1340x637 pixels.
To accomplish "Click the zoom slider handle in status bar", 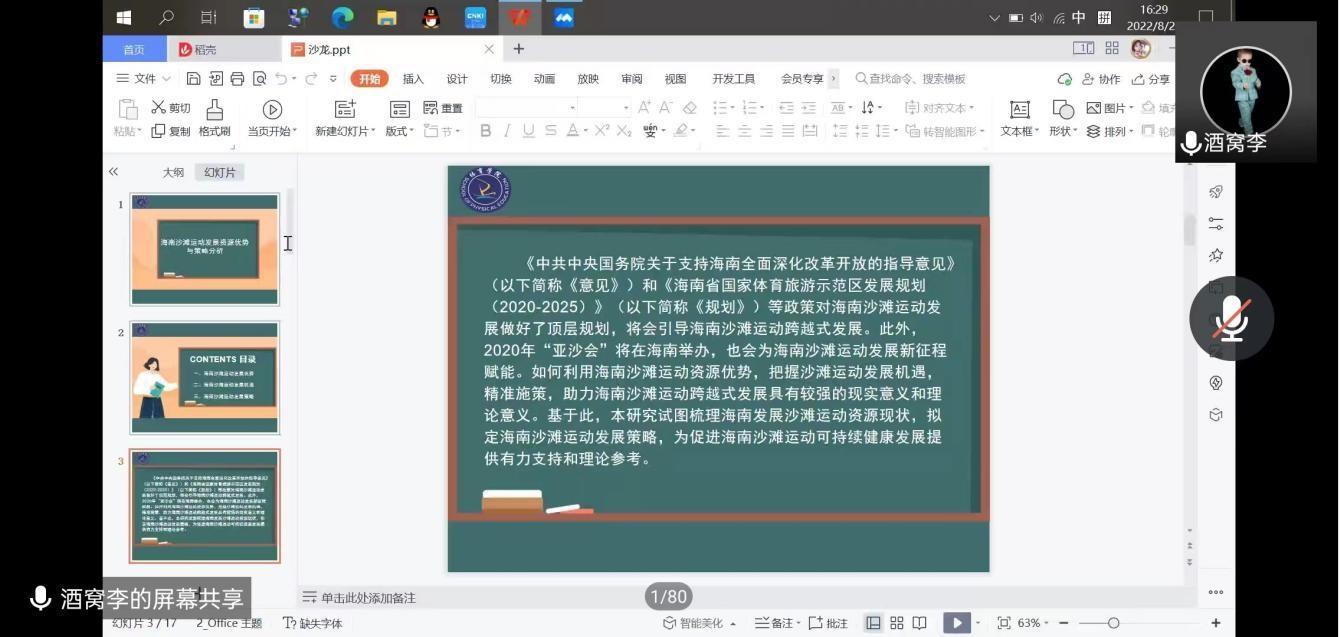I will (x=1113, y=623).
